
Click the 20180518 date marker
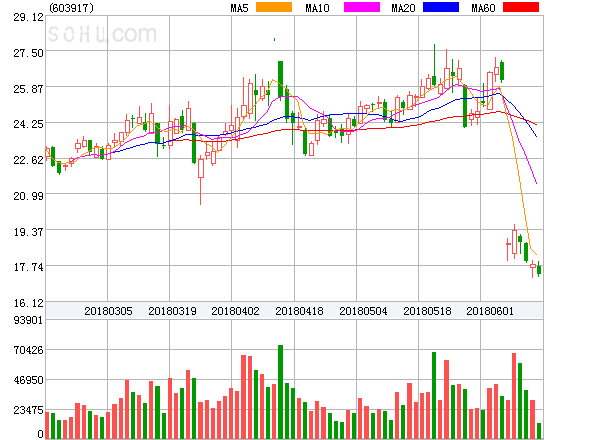(x=427, y=311)
